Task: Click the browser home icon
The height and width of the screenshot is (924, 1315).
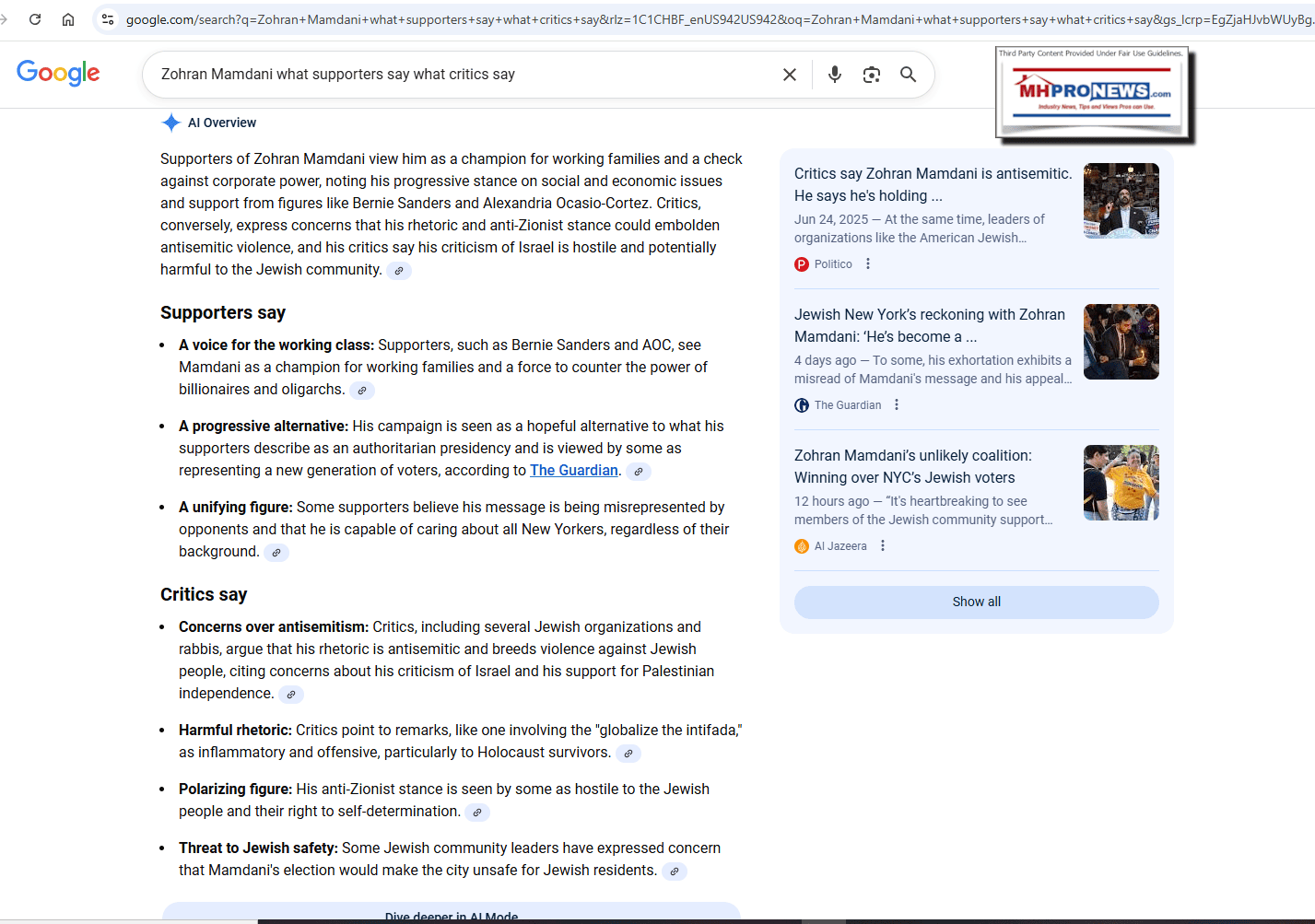Action: coord(68,19)
